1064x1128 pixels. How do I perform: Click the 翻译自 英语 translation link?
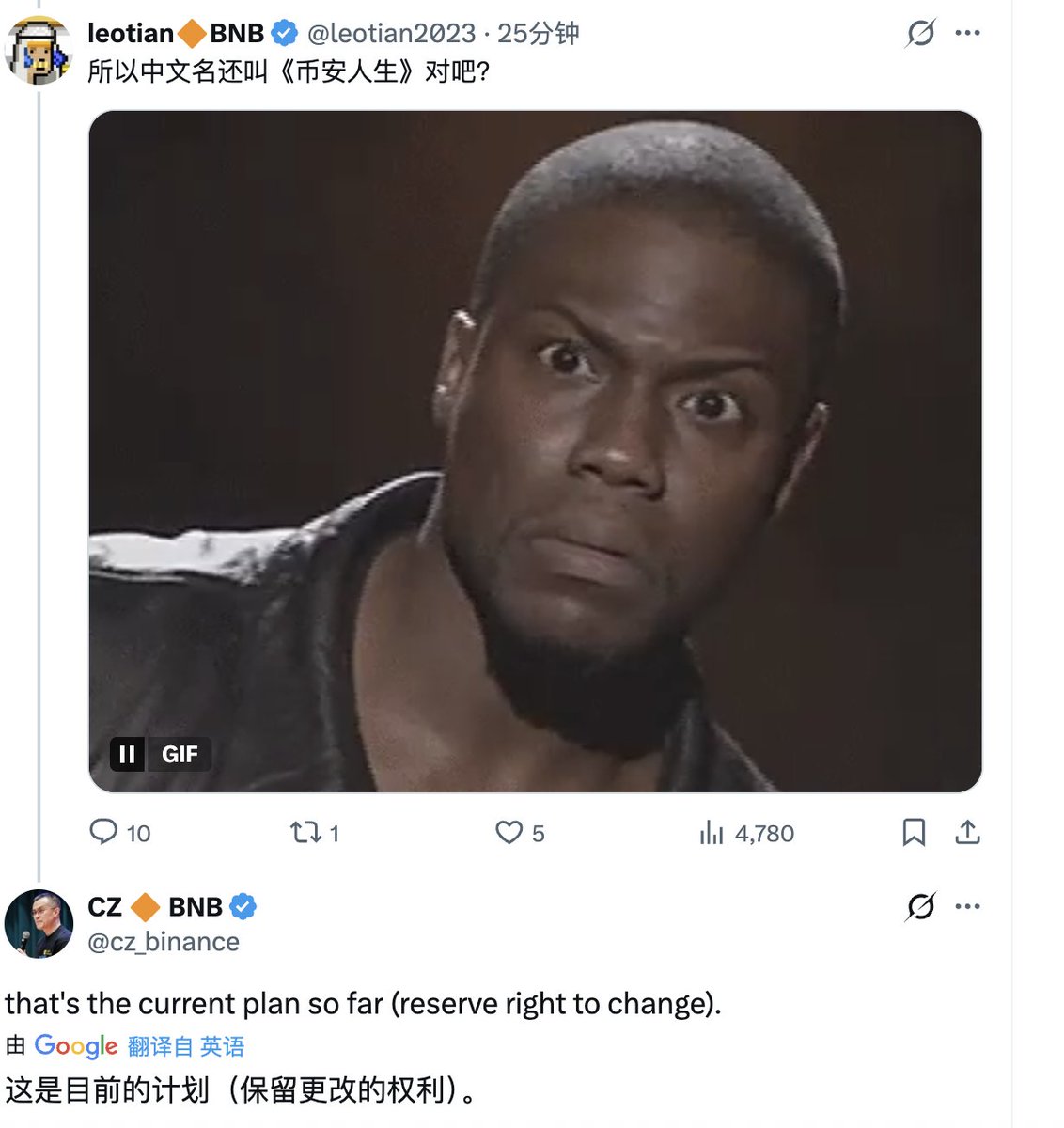tap(186, 1046)
